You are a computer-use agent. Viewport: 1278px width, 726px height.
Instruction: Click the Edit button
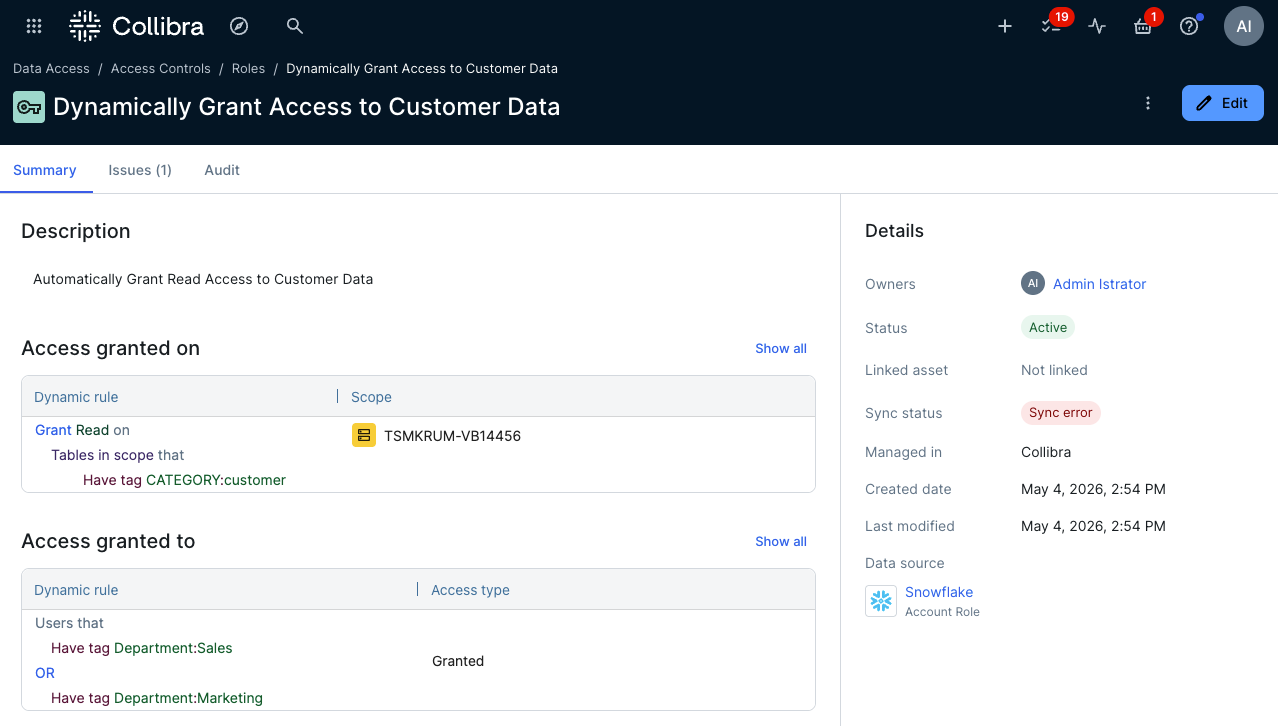[1222, 103]
